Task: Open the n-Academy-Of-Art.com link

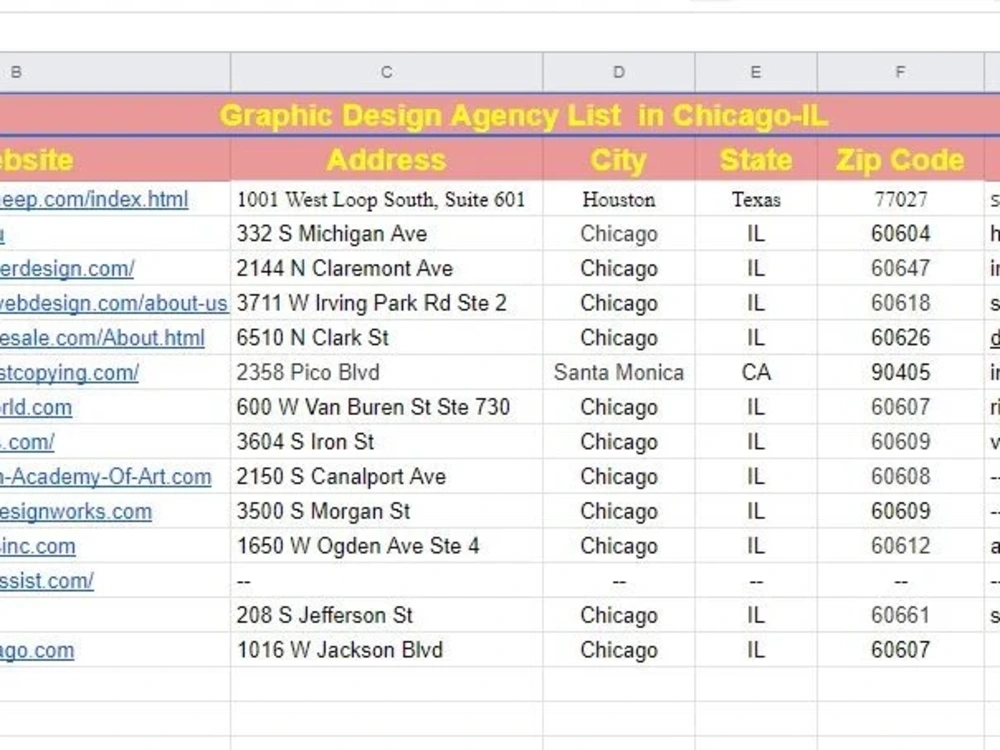Action: pos(105,477)
